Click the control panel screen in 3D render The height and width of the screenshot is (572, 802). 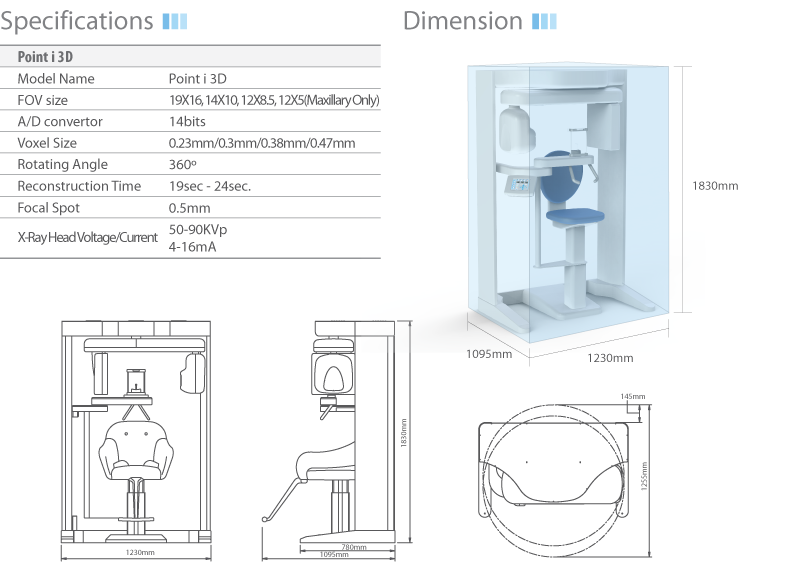click(x=521, y=185)
